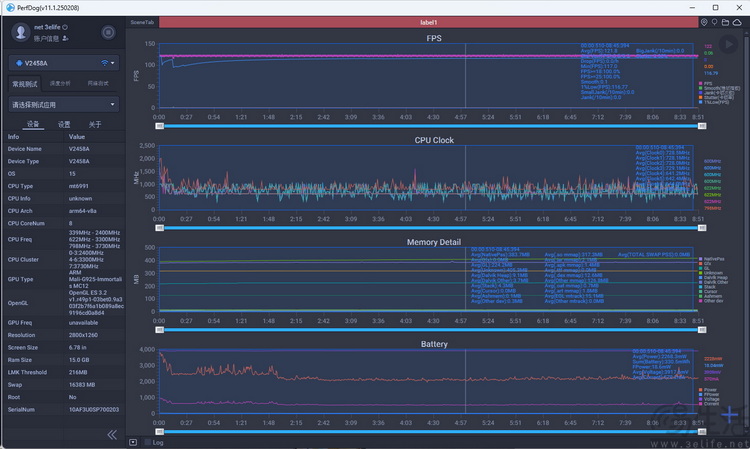Screen dimensions: 750x449
Task: Switch to the 常规测试 tab
Action: [x=25, y=84]
